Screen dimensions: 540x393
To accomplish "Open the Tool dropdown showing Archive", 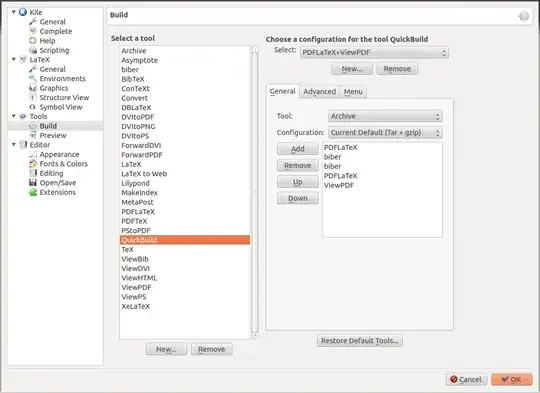I will click(385, 116).
